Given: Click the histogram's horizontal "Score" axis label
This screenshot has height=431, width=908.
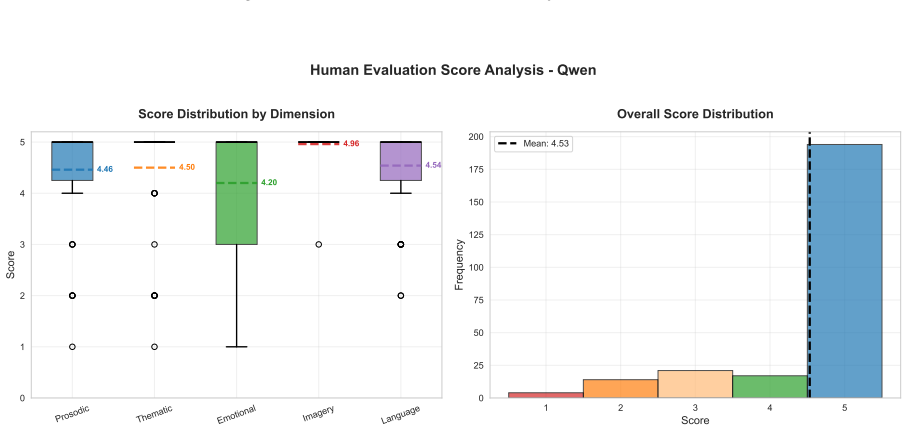Looking at the screenshot, I should pos(695,421).
